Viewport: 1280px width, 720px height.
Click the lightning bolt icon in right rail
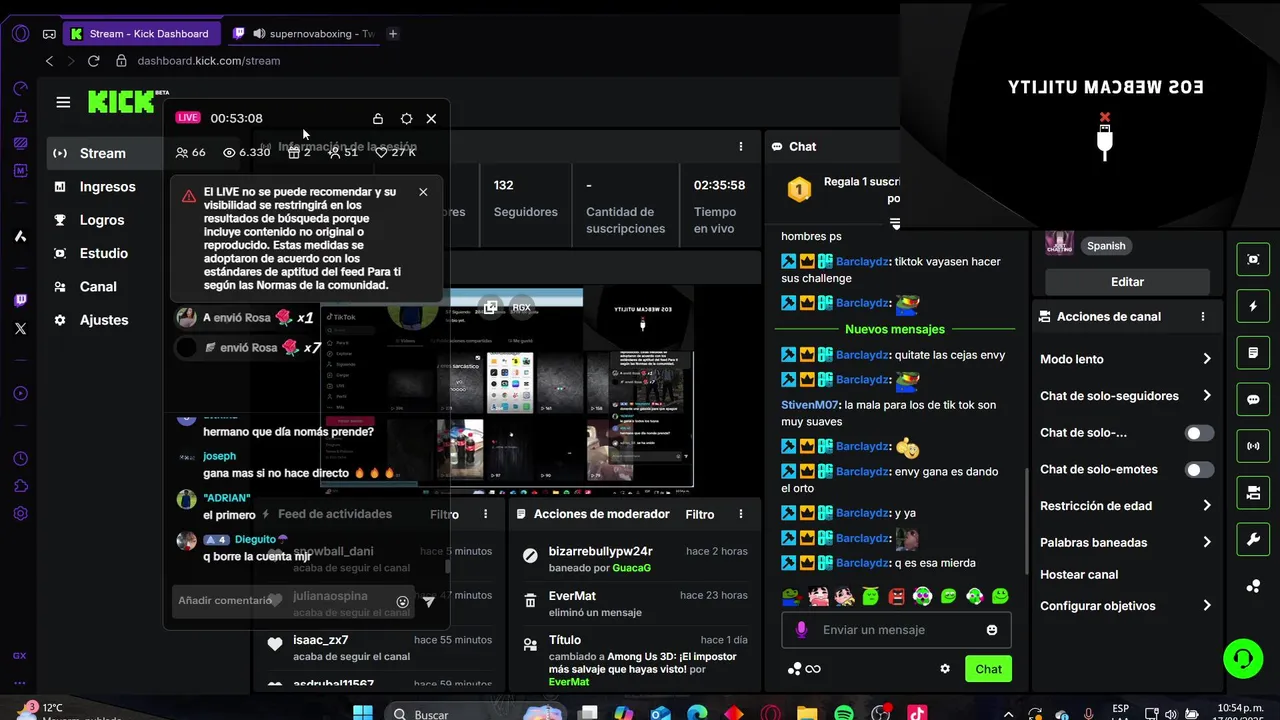pos(1253,306)
